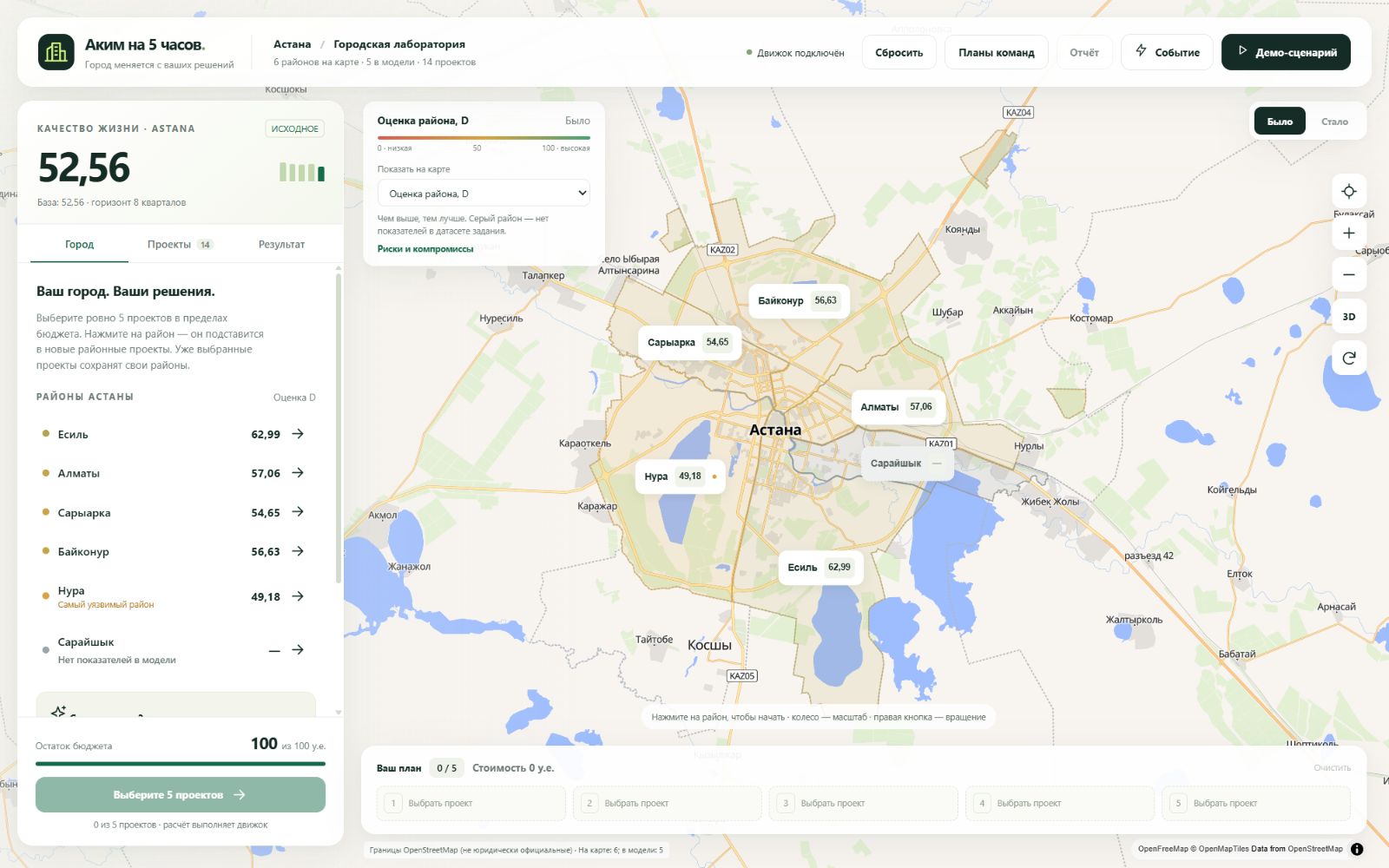Click the Очистить plan link
The width and height of the screenshot is (1389, 868).
(1332, 767)
